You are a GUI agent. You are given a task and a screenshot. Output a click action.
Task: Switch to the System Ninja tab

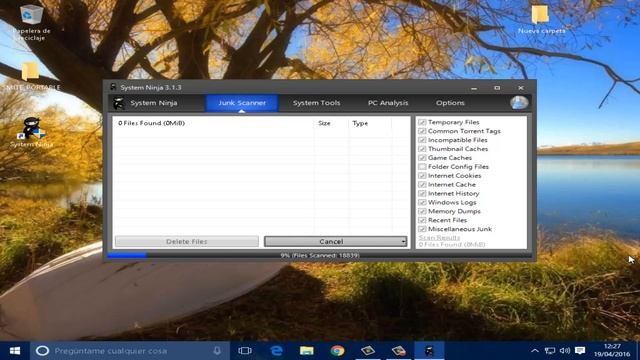154,103
